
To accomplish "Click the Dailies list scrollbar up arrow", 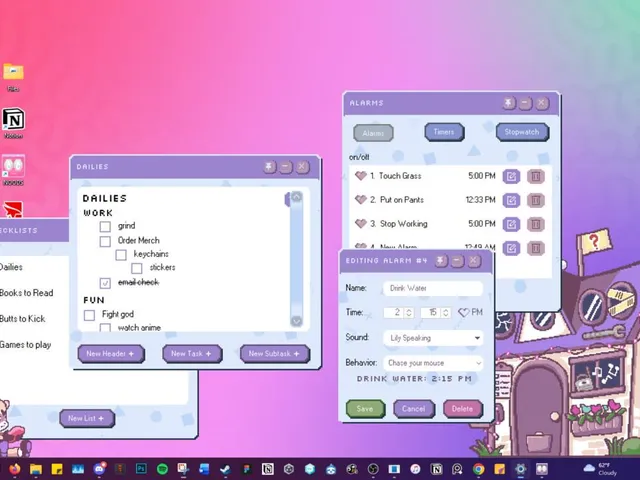I will (296, 197).
